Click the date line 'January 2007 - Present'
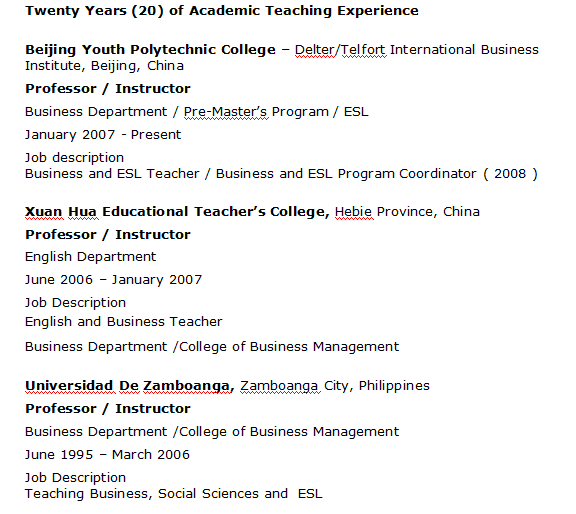This screenshot has width=576, height=514. click(103, 135)
